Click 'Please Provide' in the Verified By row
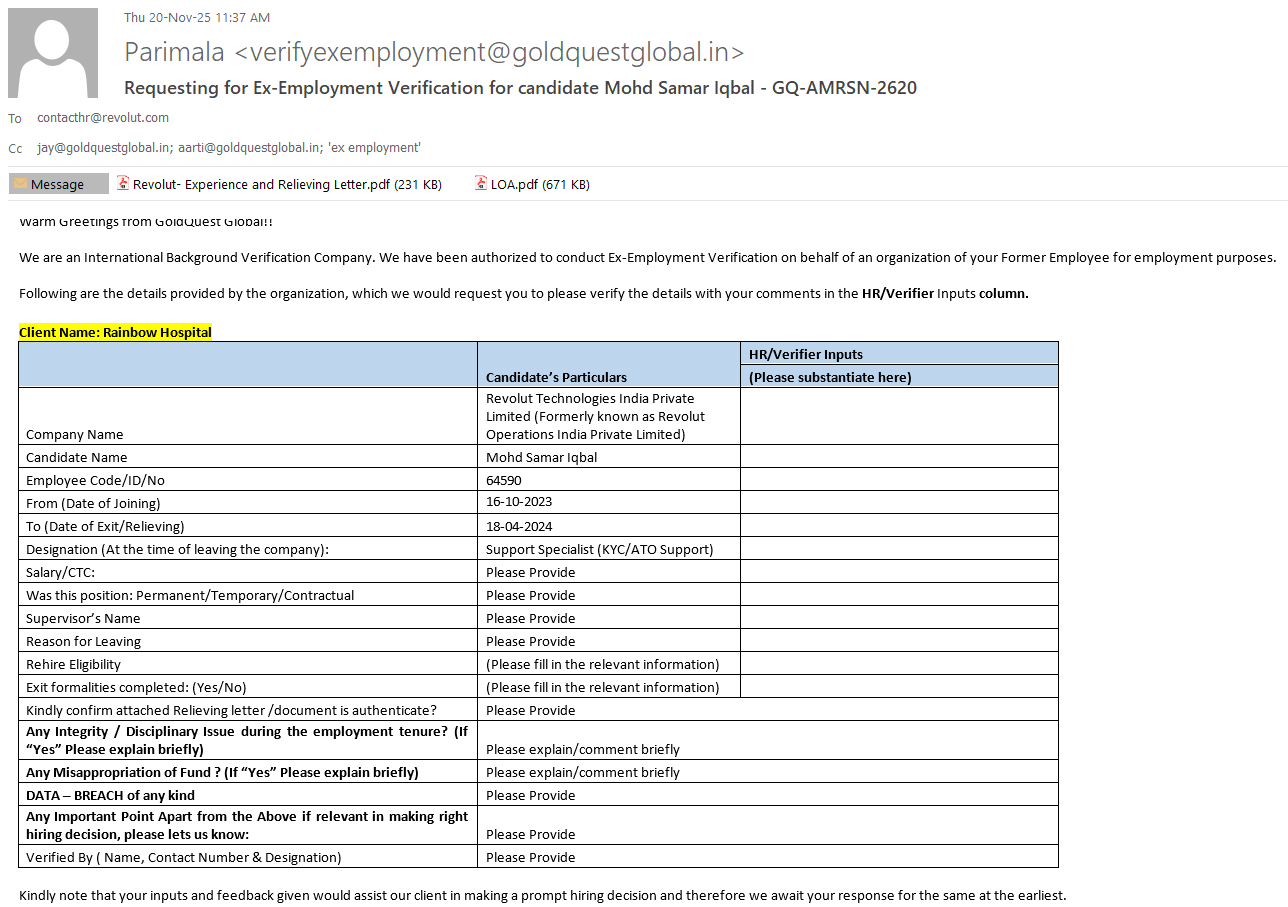Image resolution: width=1288 pixels, height=907 pixels. (531, 857)
